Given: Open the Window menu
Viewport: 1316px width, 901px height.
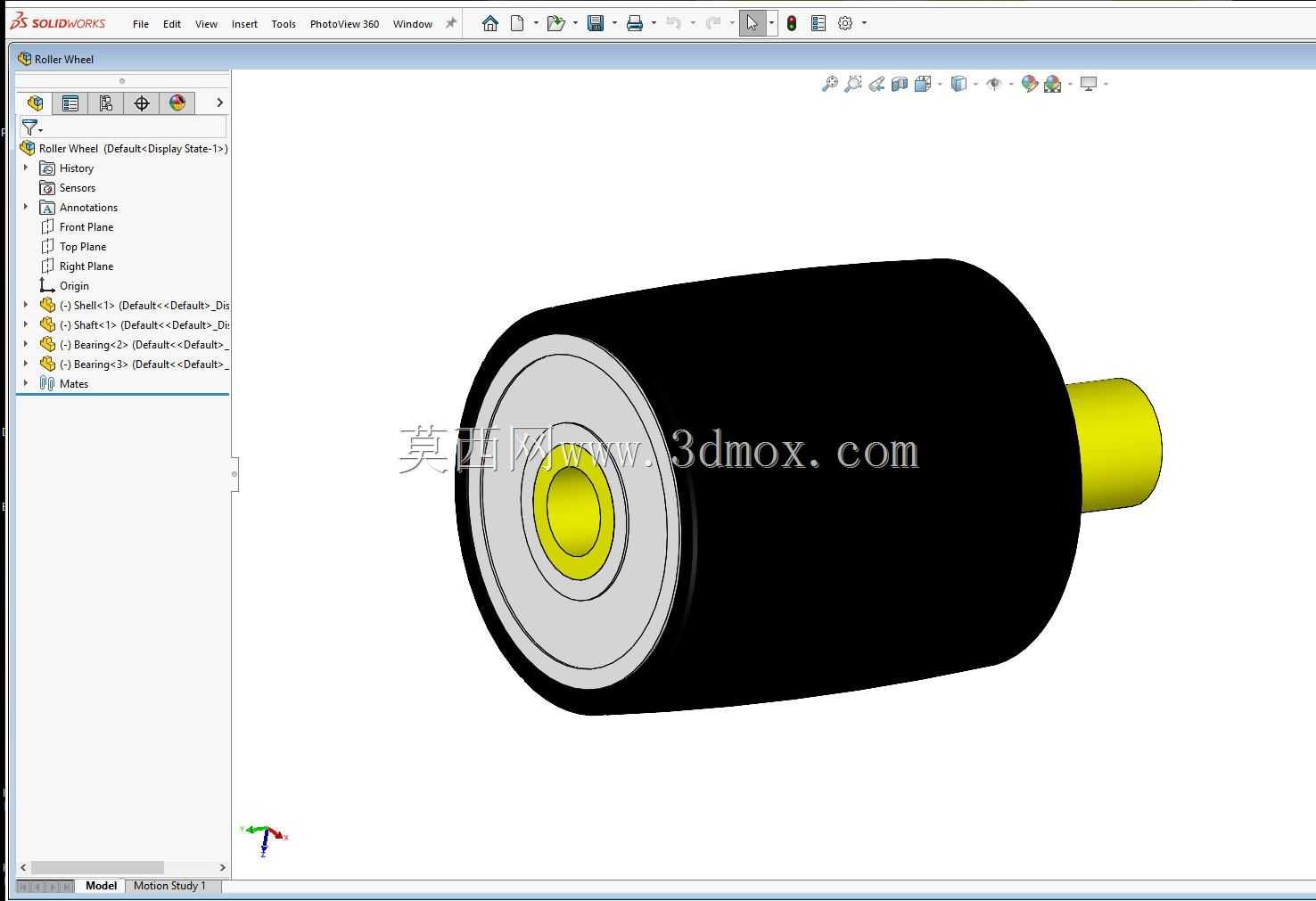Looking at the screenshot, I should click(413, 24).
